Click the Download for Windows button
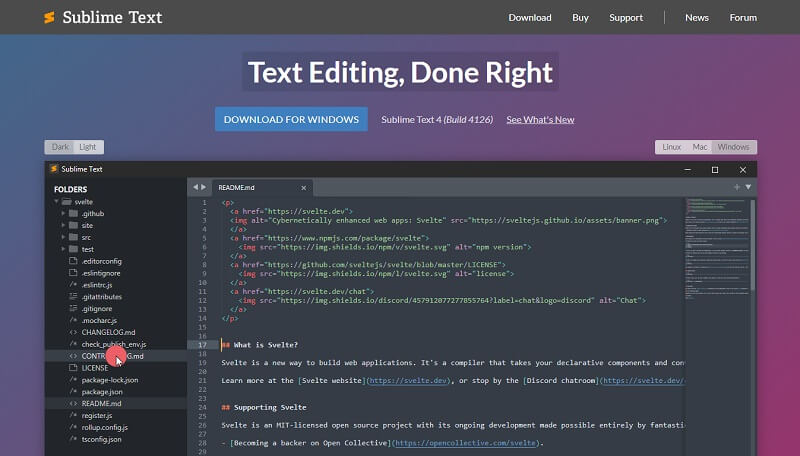The width and height of the screenshot is (800, 456). click(x=291, y=119)
